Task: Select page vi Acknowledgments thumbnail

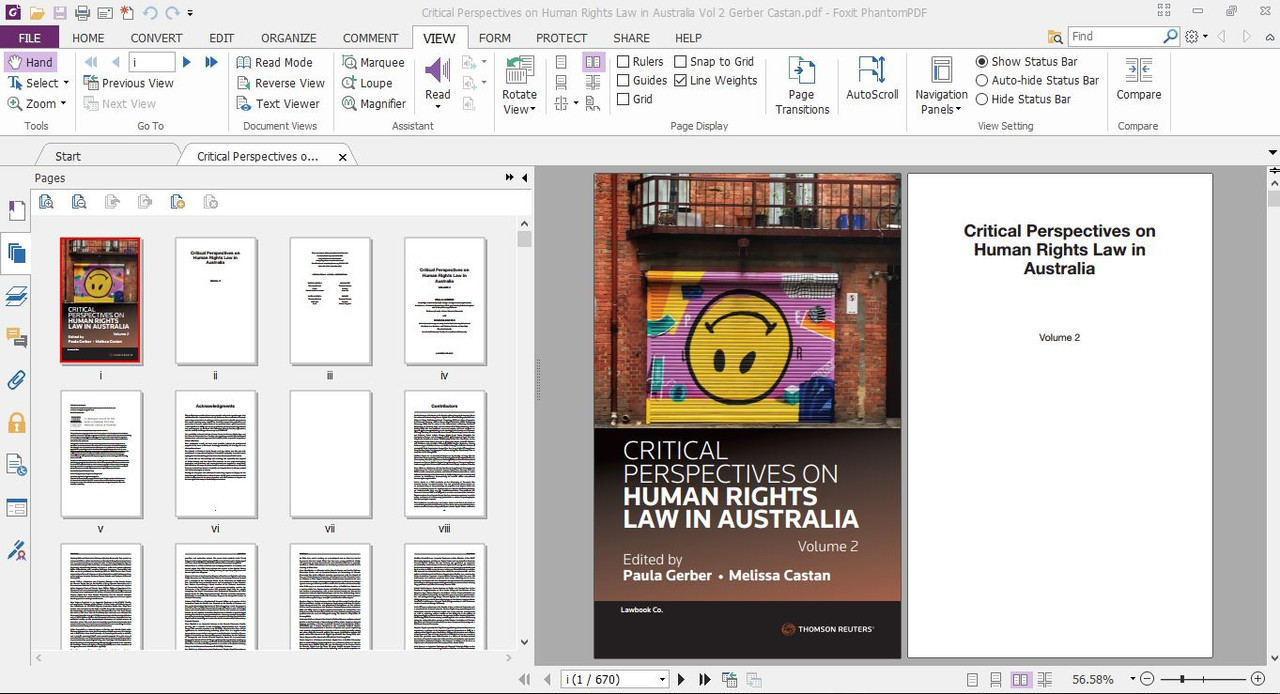Action: (x=215, y=454)
